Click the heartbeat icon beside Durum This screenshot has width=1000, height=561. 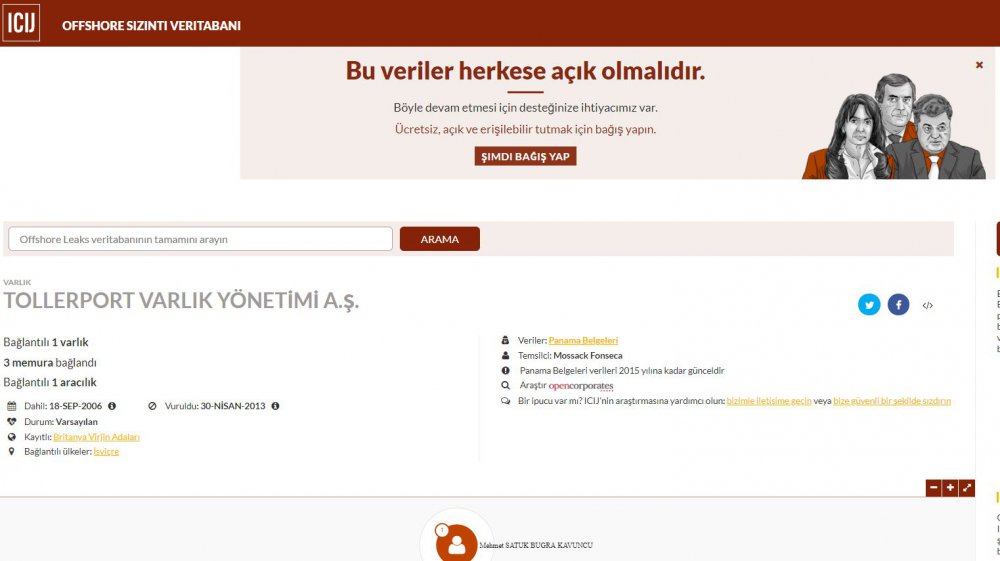11,421
